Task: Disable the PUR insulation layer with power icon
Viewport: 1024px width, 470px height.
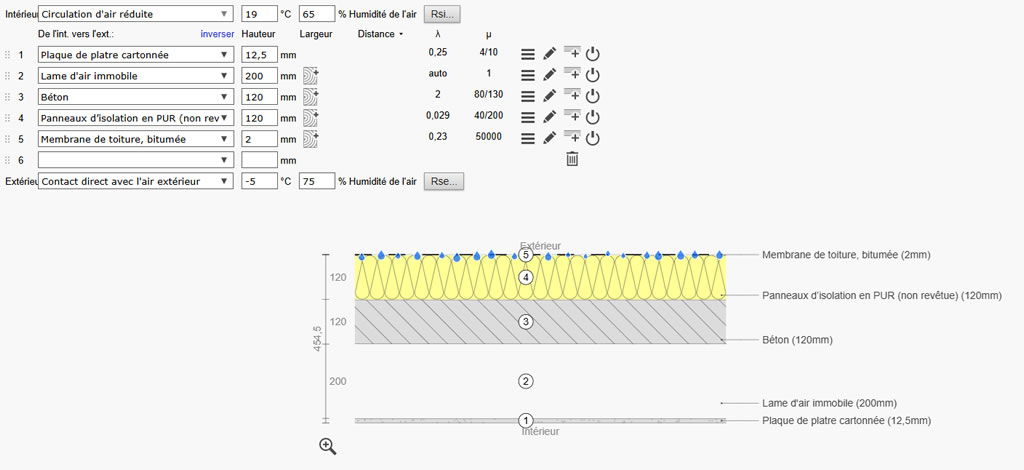Action: (x=592, y=117)
